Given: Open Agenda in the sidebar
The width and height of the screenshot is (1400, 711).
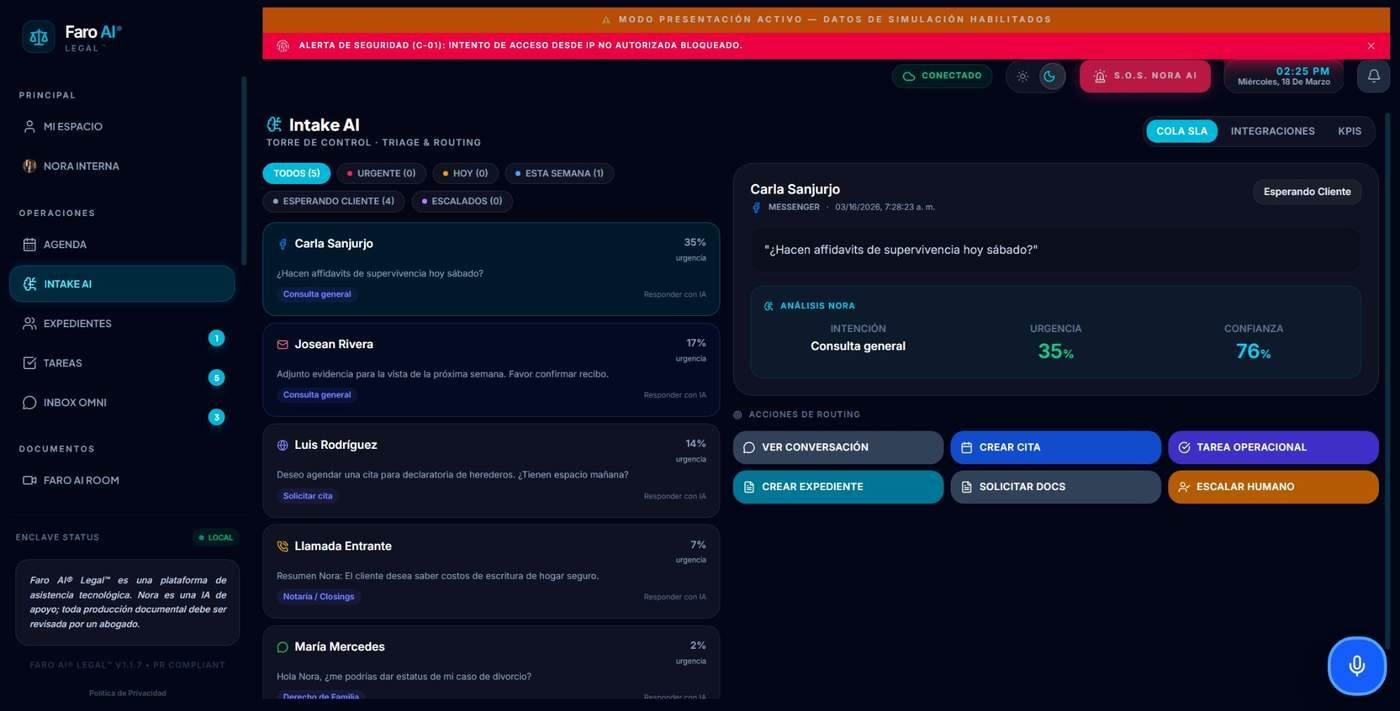Looking at the screenshot, I should point(65,244).
